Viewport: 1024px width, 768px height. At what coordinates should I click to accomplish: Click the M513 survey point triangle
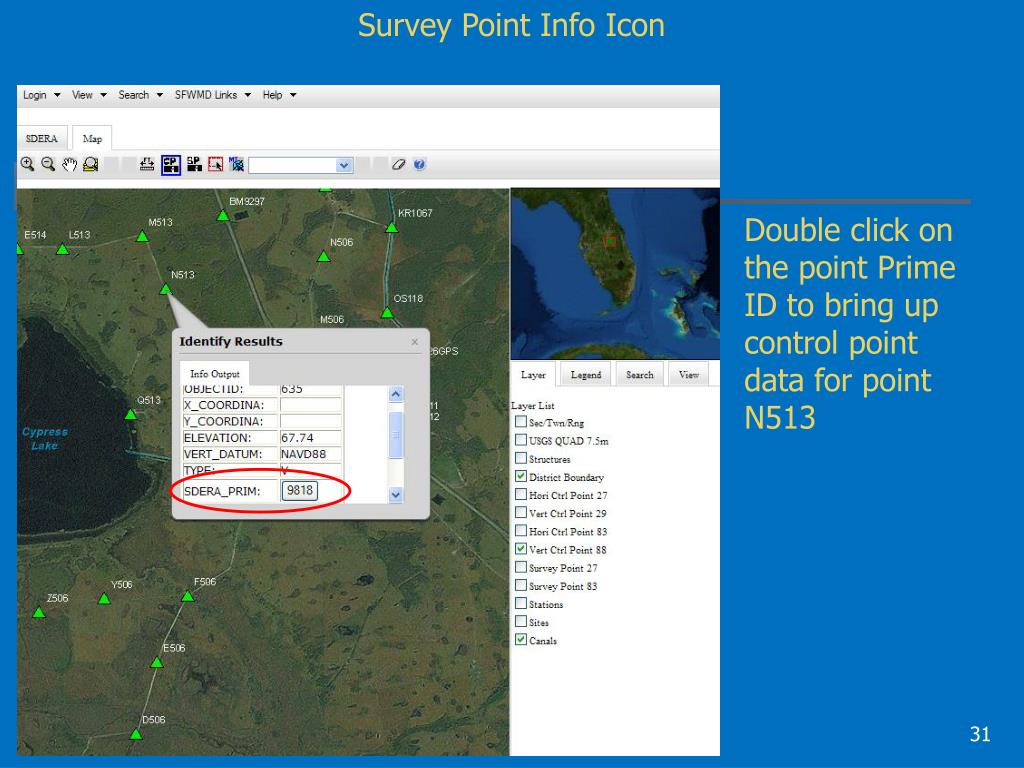(142, 236)
